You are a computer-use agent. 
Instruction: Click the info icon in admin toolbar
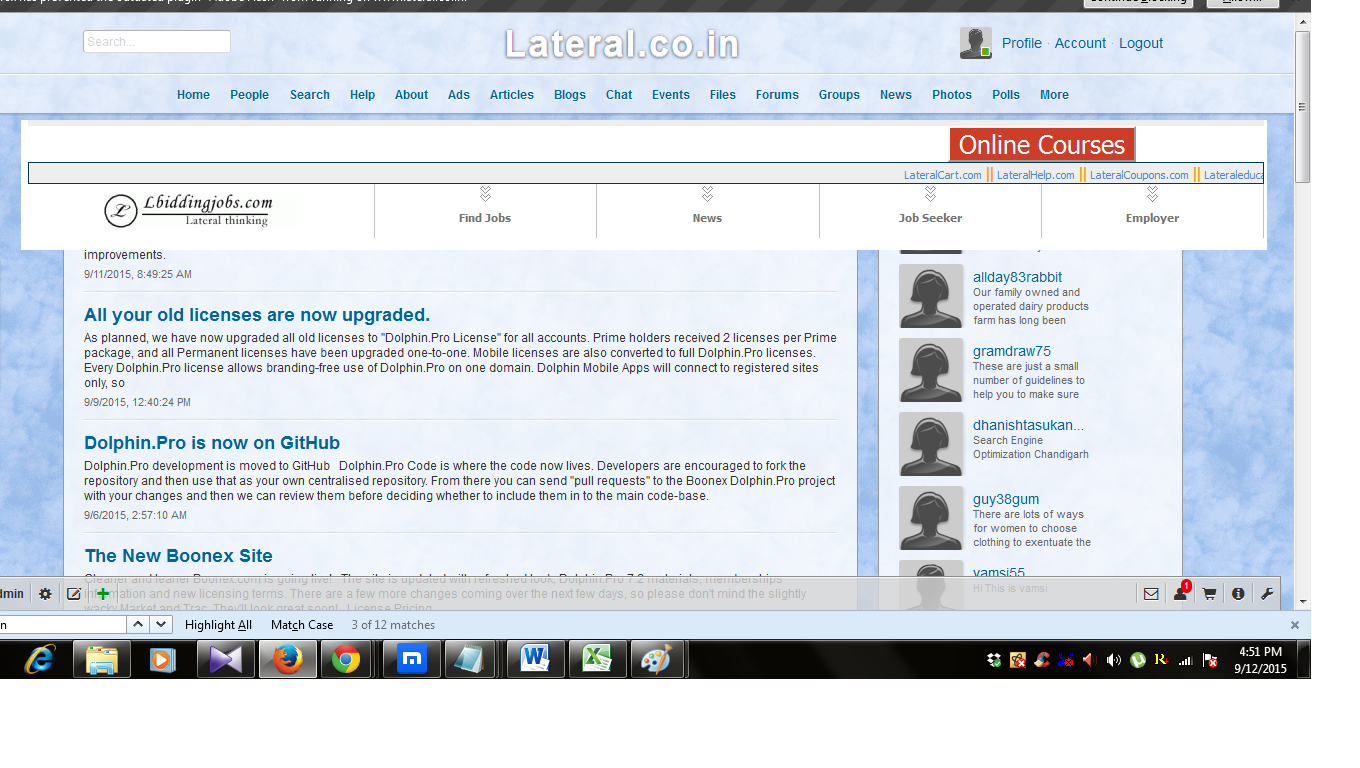pyautogui.click(x=1238, y=594)
